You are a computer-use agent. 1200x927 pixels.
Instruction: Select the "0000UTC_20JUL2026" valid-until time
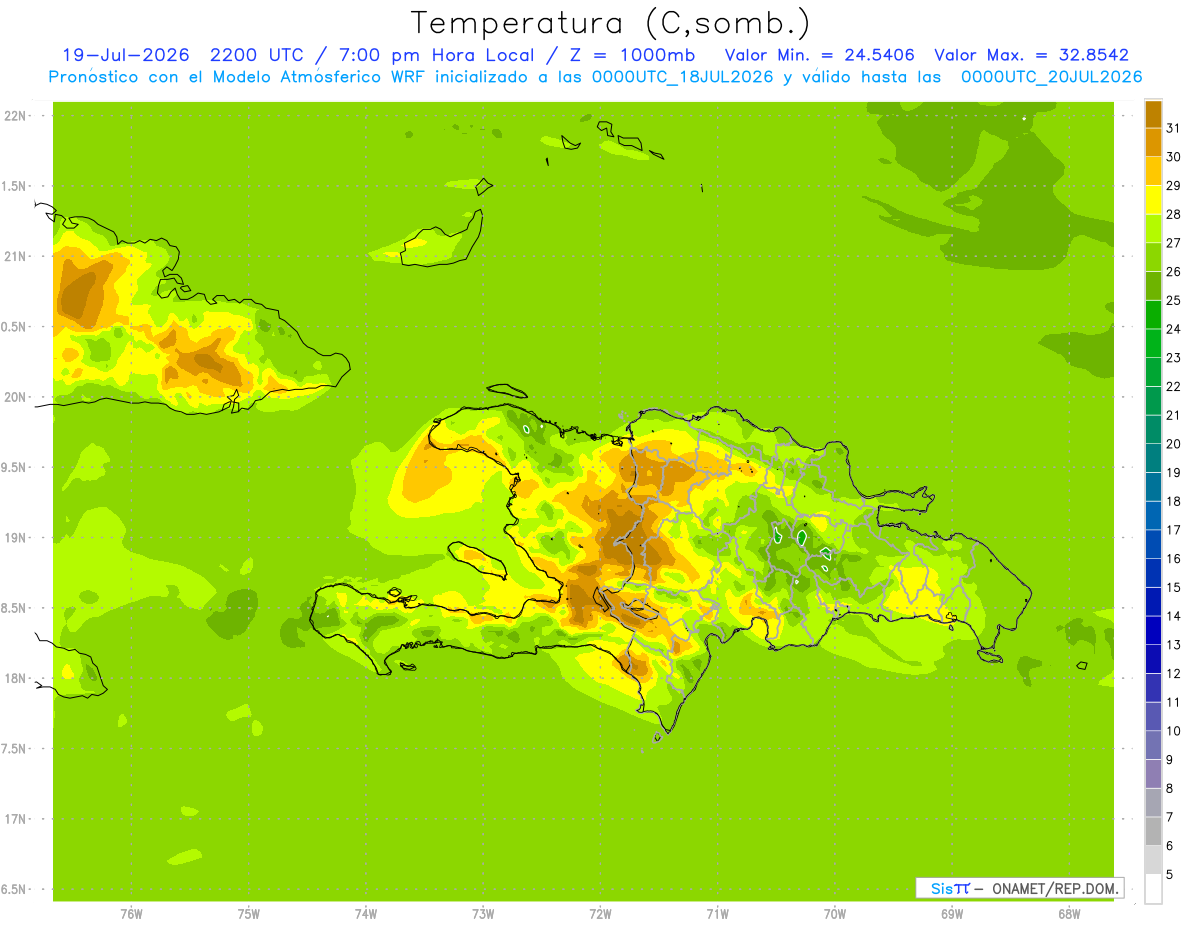coord(1051,77)
